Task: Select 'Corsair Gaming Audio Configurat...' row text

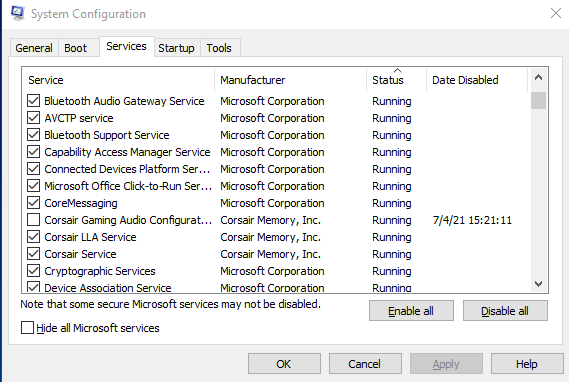Action: point(128,220)
